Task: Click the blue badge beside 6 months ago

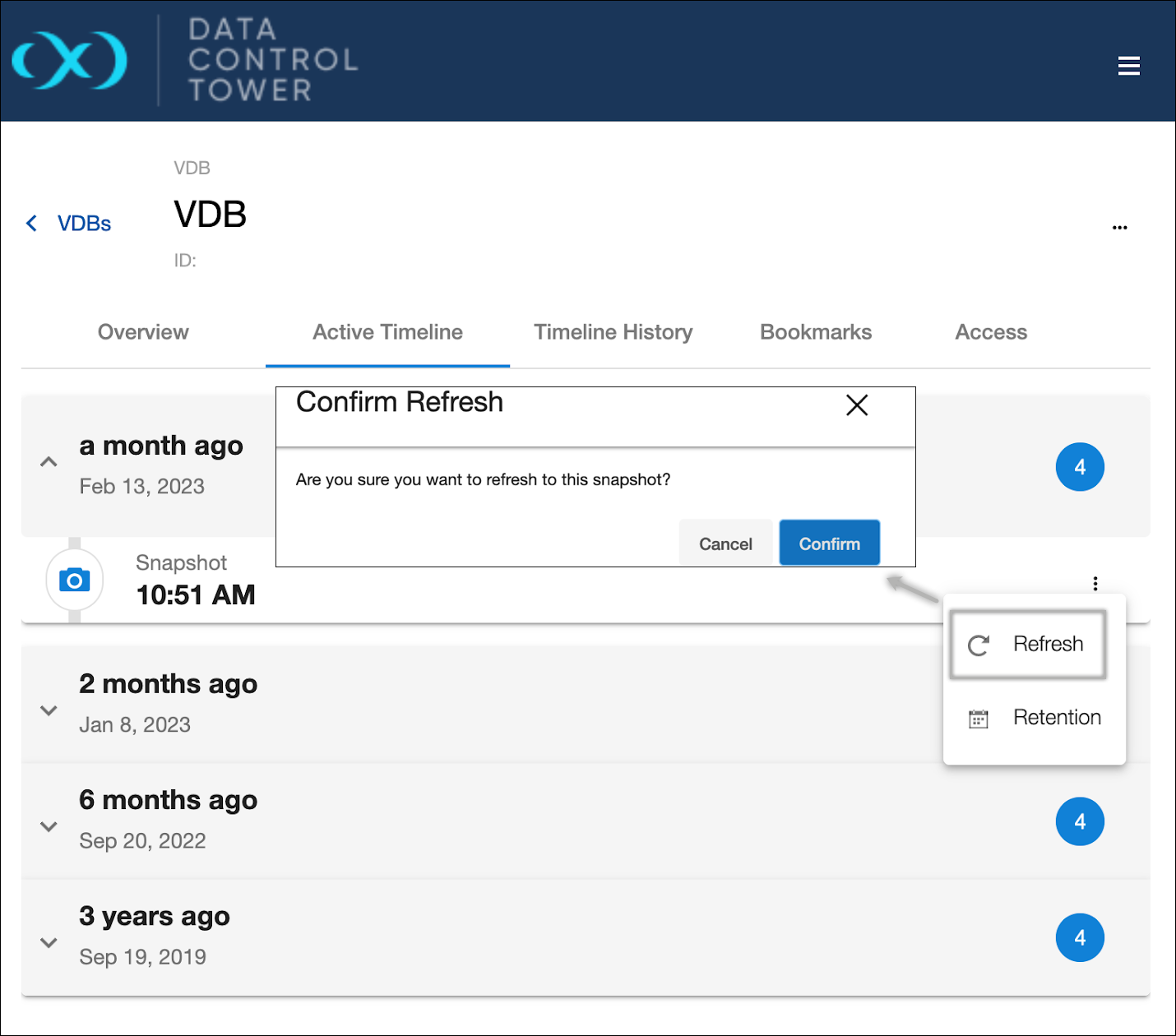Action: point(1080,821)
